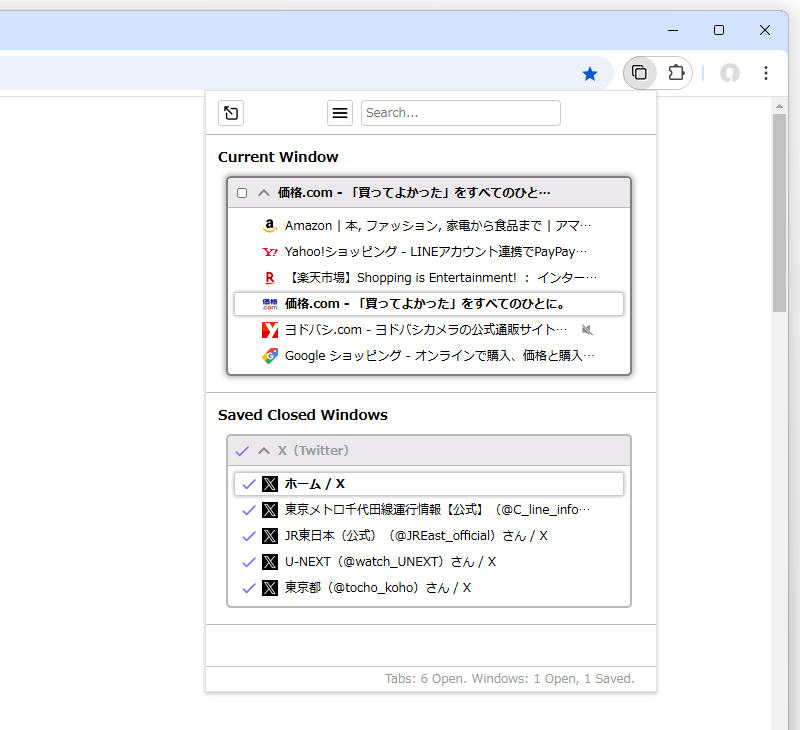Collapse the 価格.com current window group

coord(264,193)
